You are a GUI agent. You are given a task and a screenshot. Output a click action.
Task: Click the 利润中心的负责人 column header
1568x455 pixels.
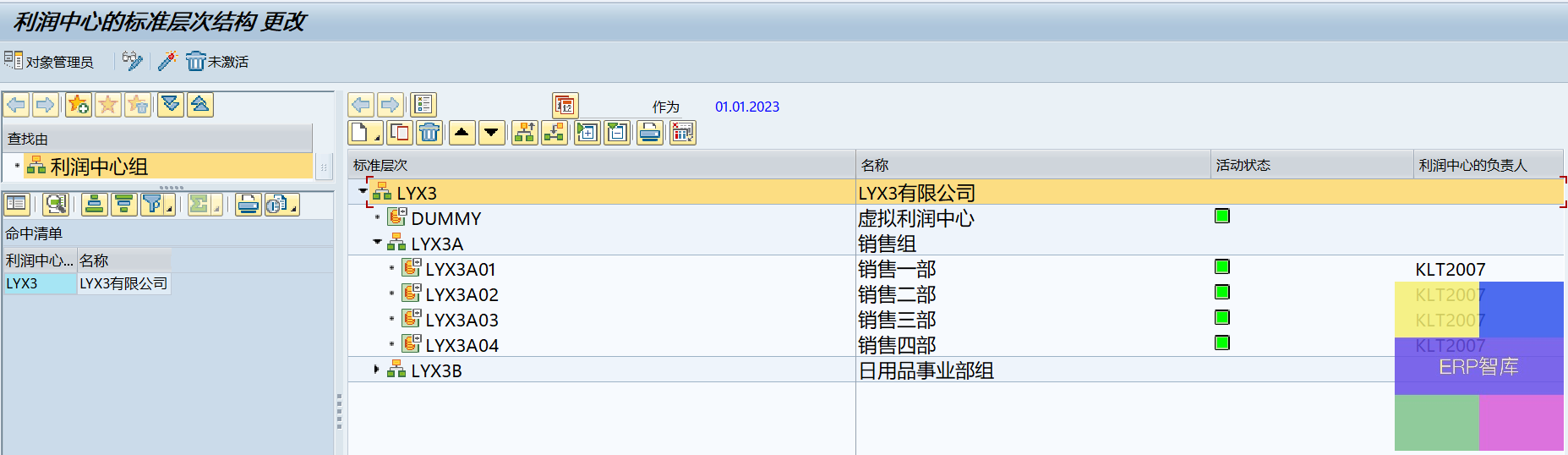(x=1489, y=165)
